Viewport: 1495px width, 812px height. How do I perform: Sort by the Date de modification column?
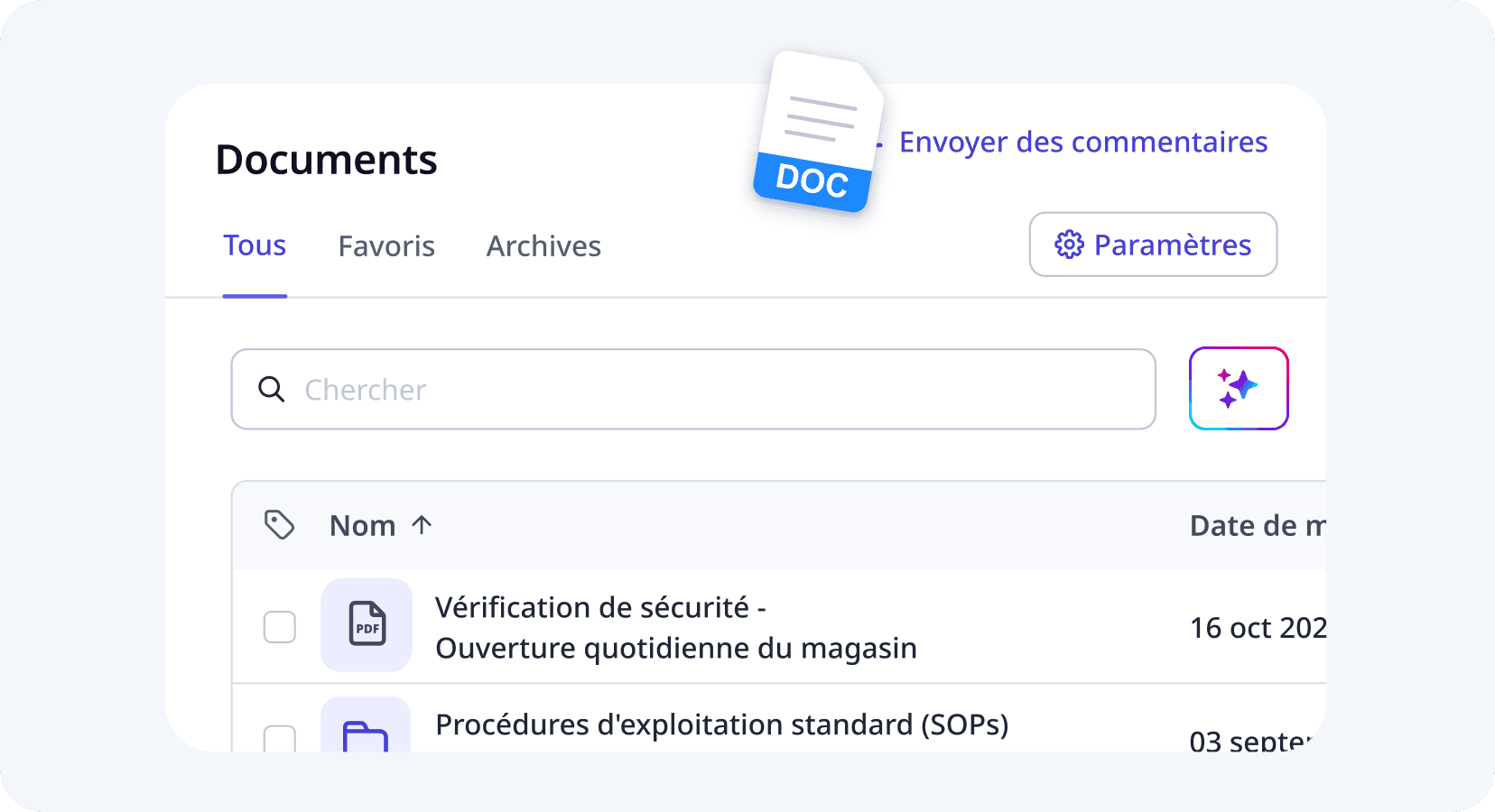[x=1258, y=525]
